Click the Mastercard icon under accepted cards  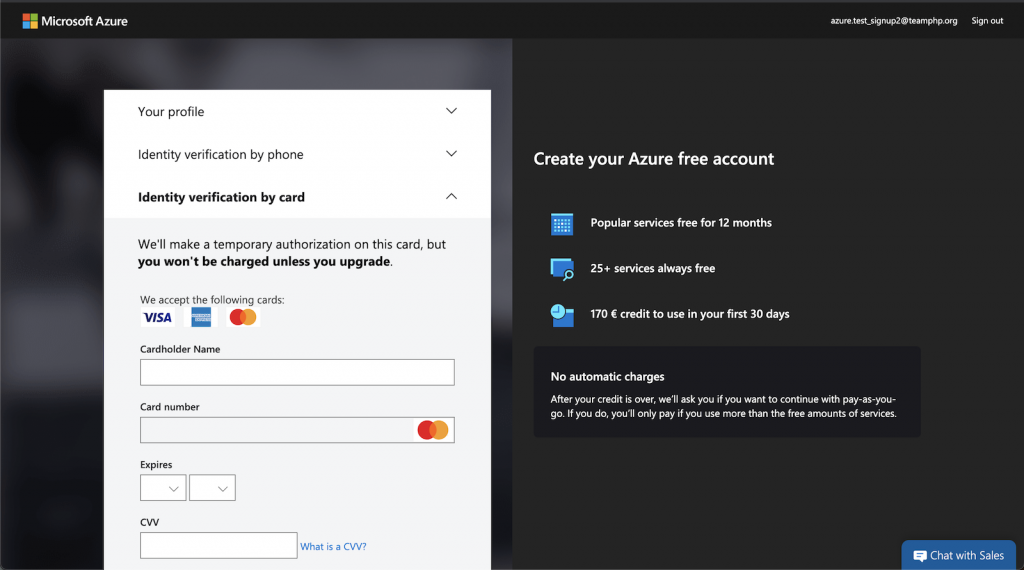click(x=243, y=317)
